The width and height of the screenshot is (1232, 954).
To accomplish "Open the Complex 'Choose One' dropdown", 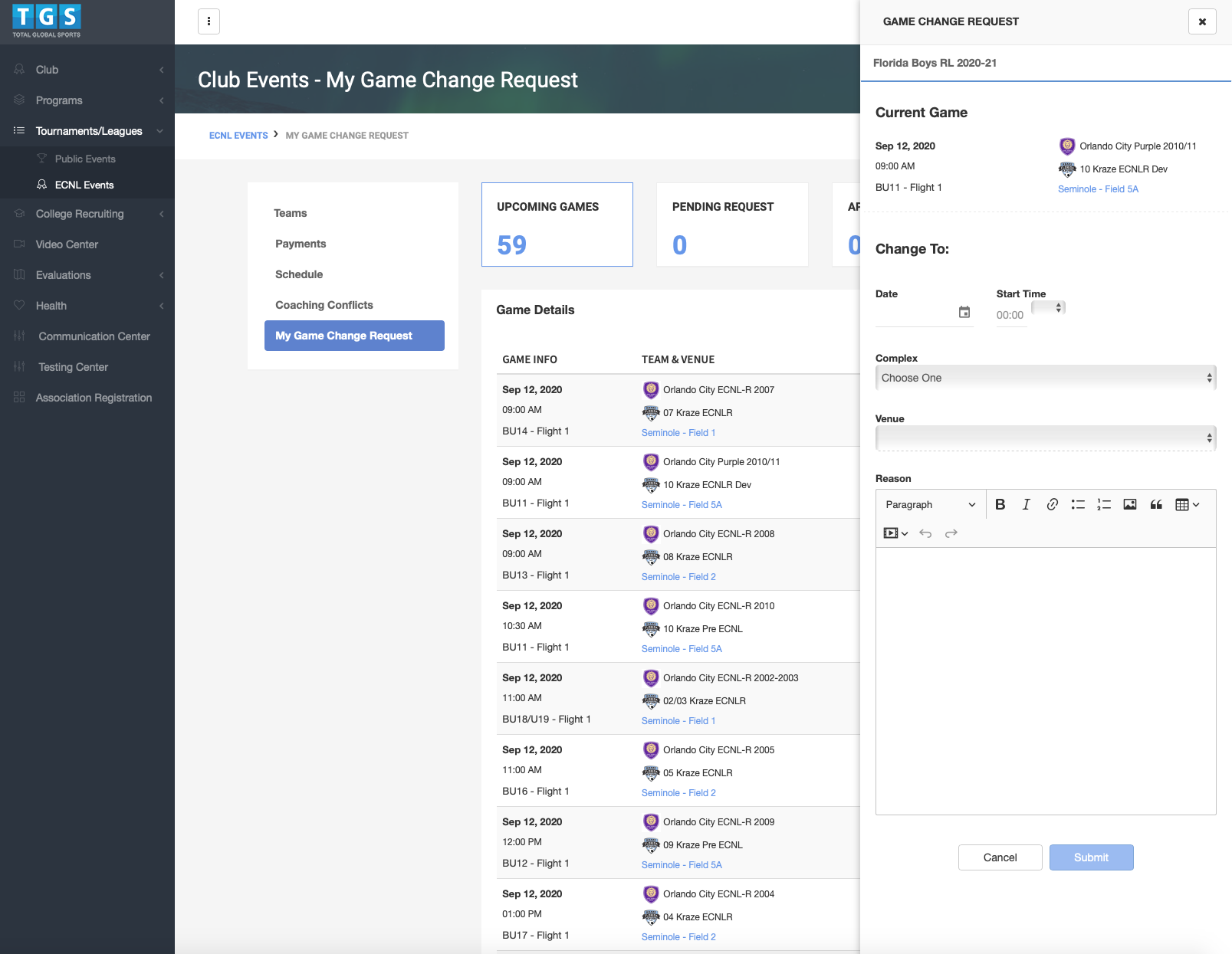I will pyautogui.click(x=1045, y=378).
